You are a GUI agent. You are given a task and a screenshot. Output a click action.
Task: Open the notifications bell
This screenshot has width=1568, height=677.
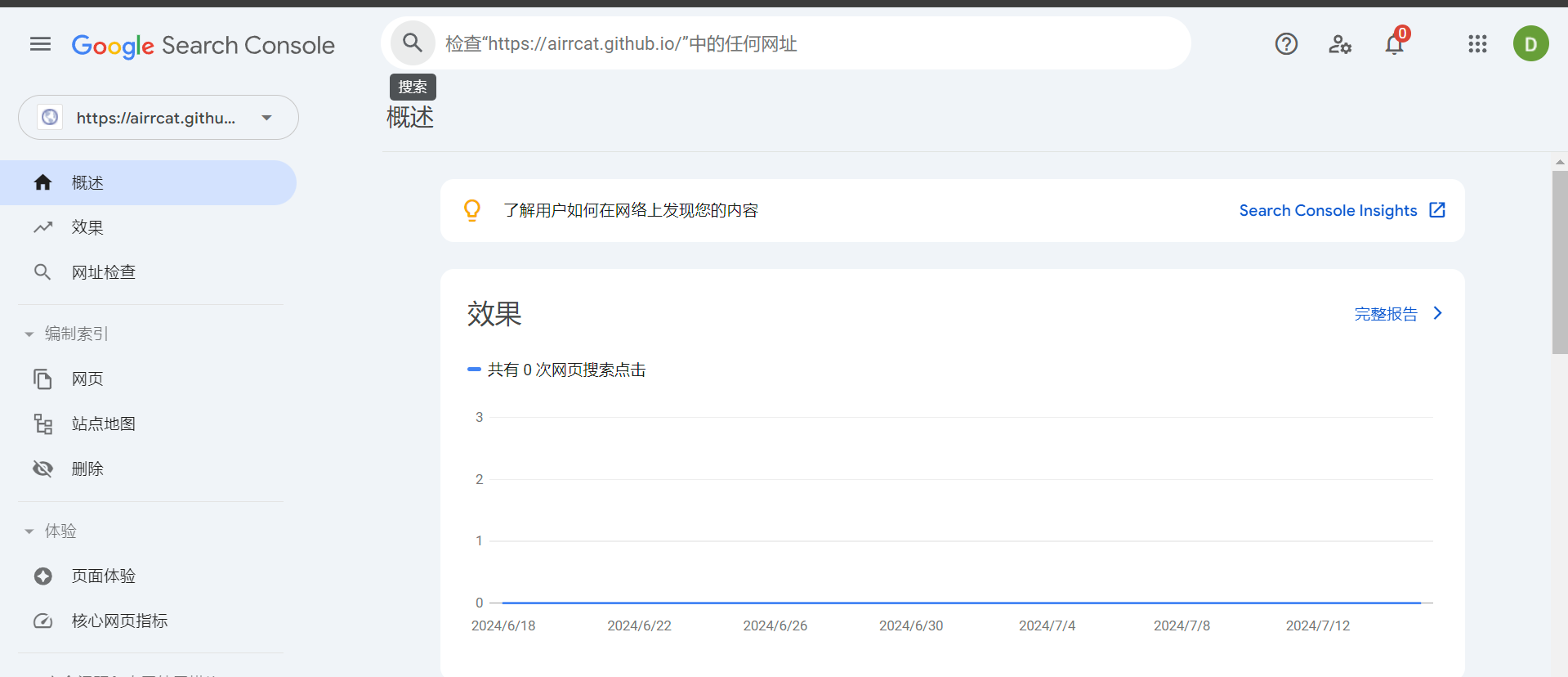coord(1395,44)
